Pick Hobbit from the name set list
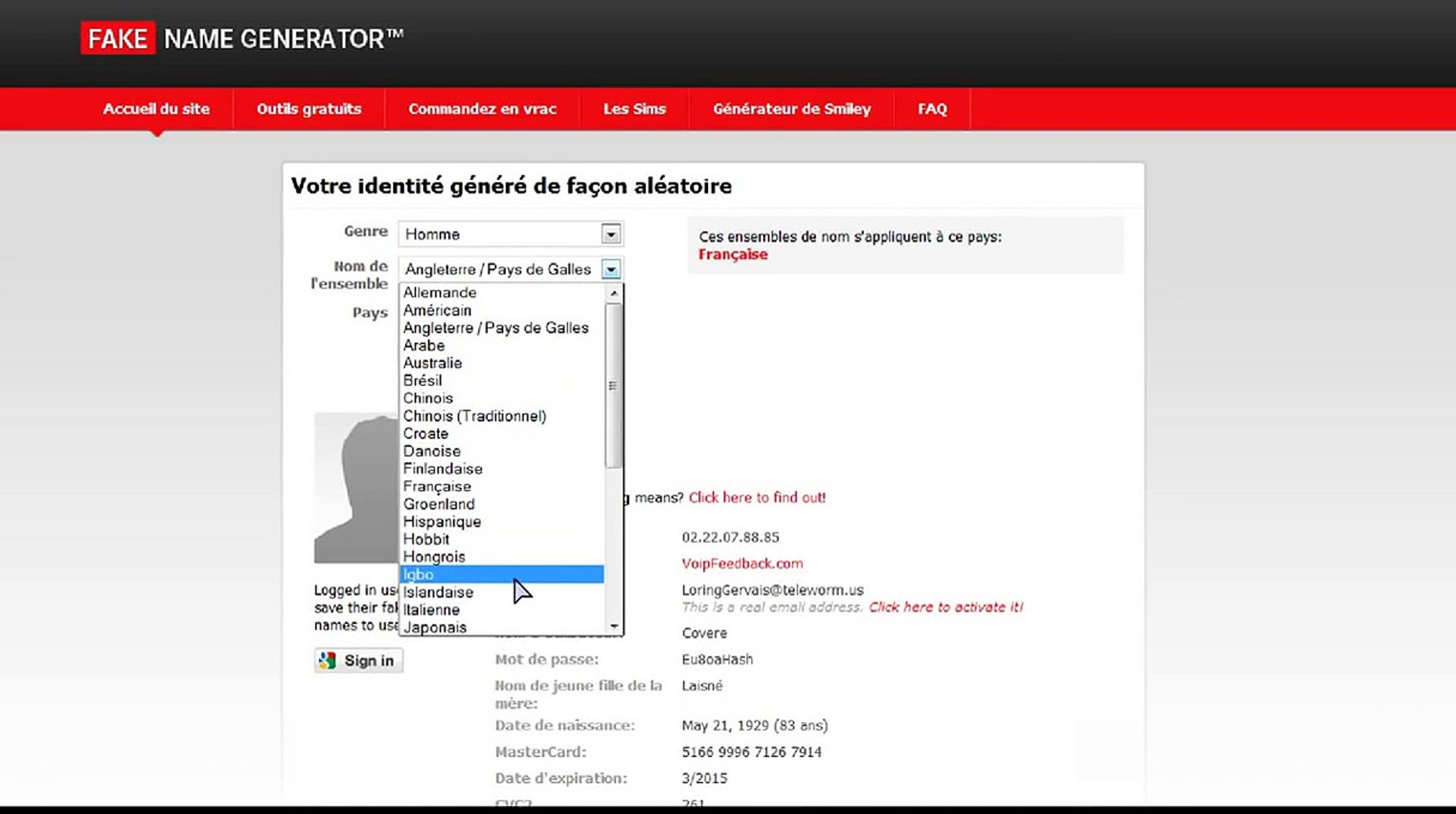The width and height of the screenshot is (1456, 814). click(426, 539)
